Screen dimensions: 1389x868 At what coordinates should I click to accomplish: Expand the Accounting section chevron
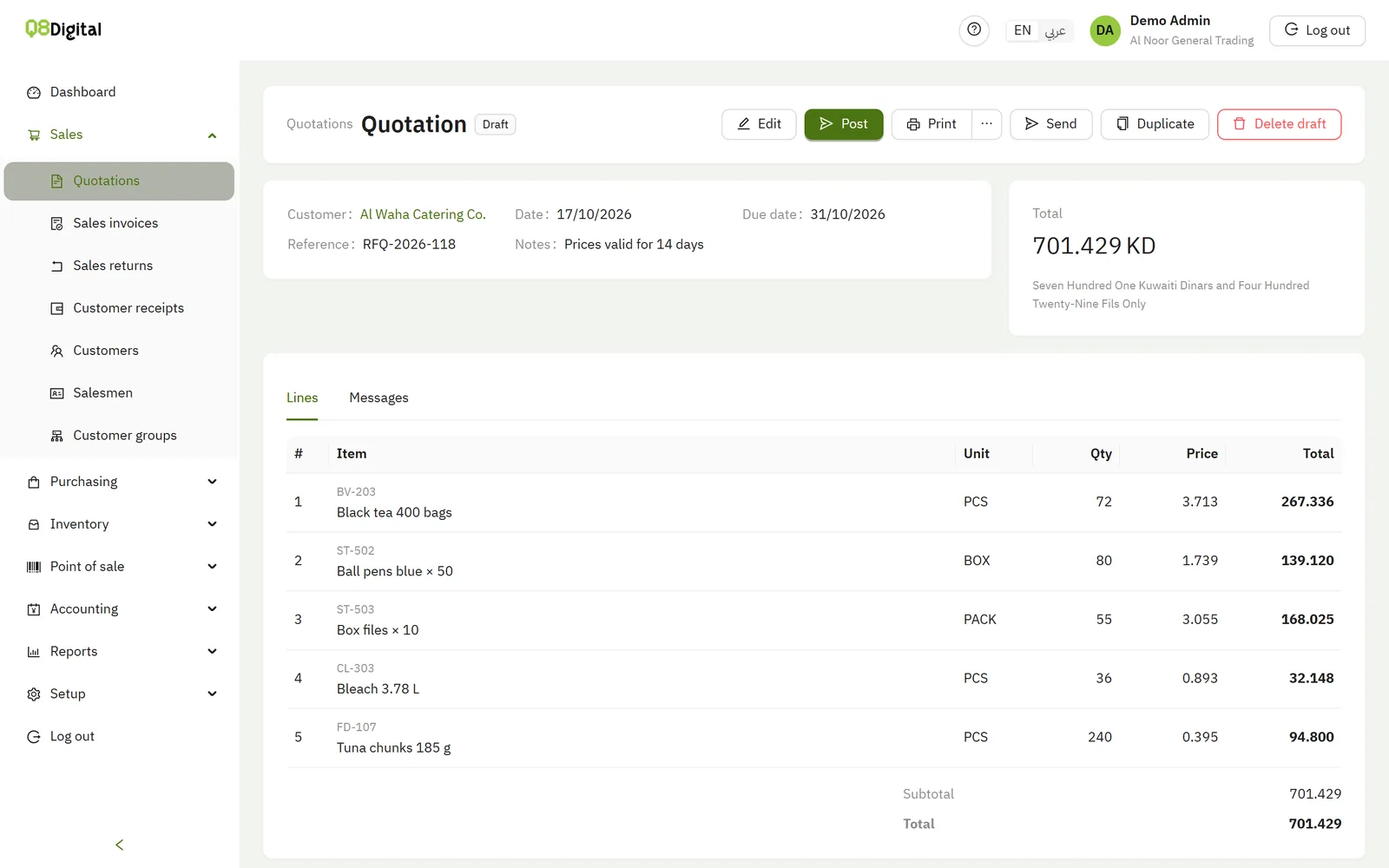[x=212, y=609]
